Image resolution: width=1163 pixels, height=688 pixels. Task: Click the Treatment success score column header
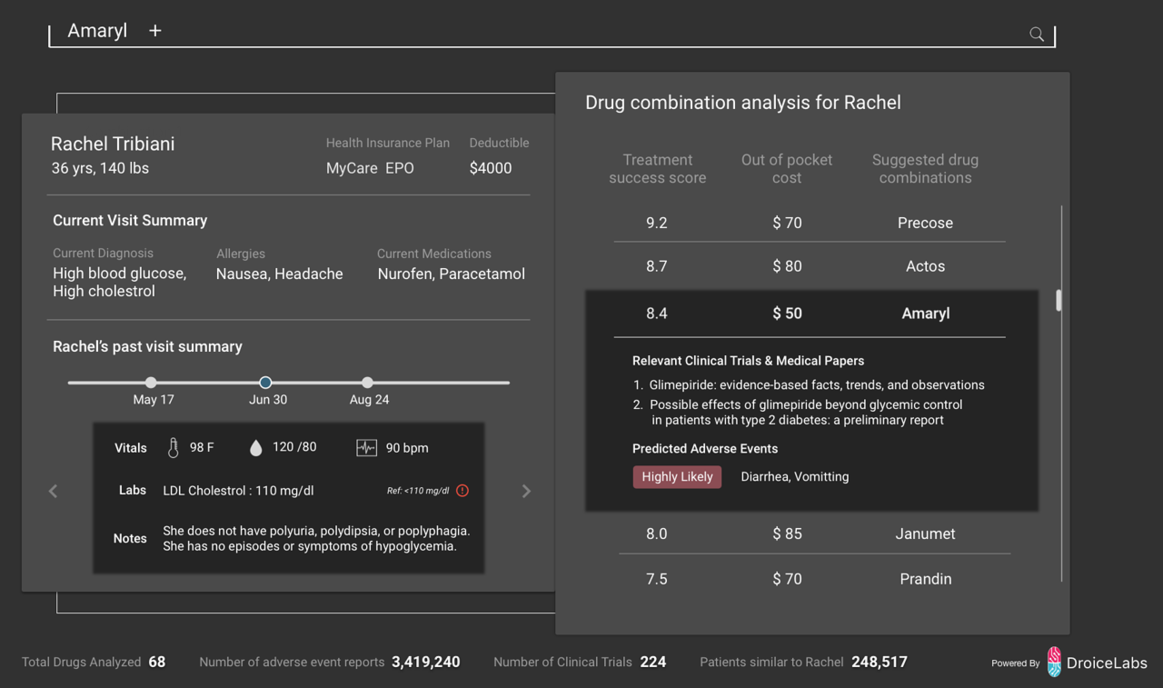point(657,169)
